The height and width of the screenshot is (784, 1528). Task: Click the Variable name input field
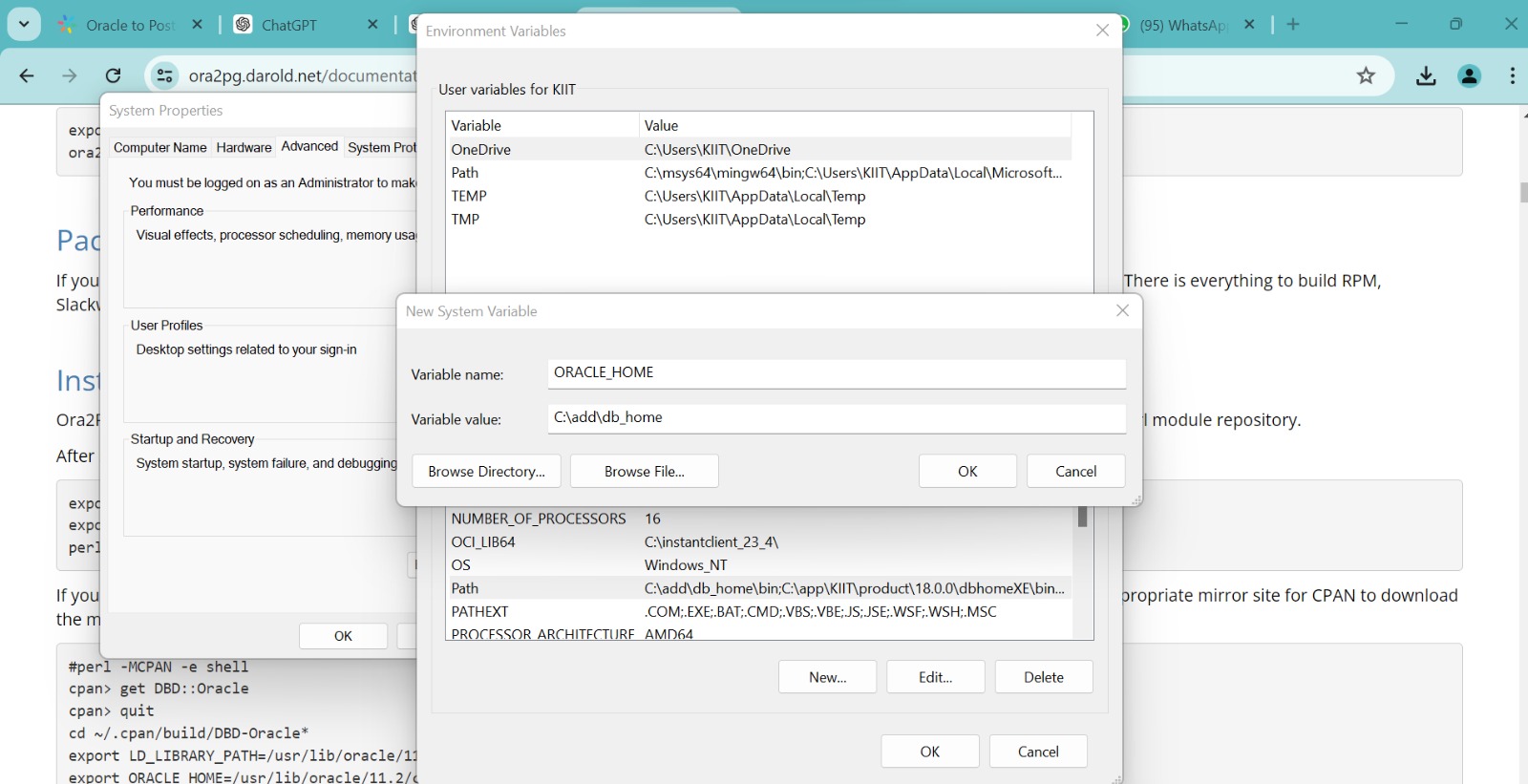click(837, 373)
